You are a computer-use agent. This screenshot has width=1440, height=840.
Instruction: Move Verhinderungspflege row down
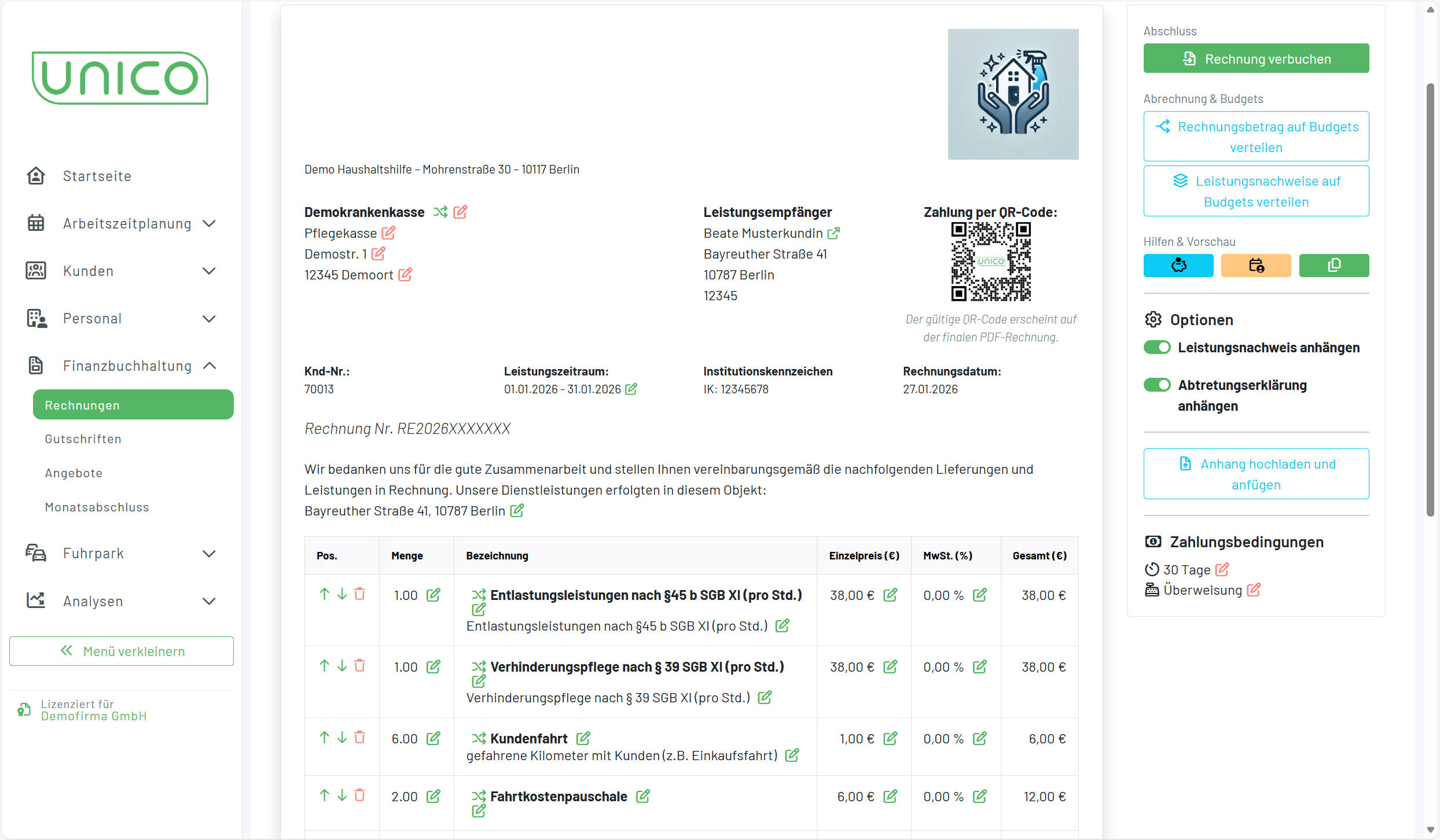342,666
